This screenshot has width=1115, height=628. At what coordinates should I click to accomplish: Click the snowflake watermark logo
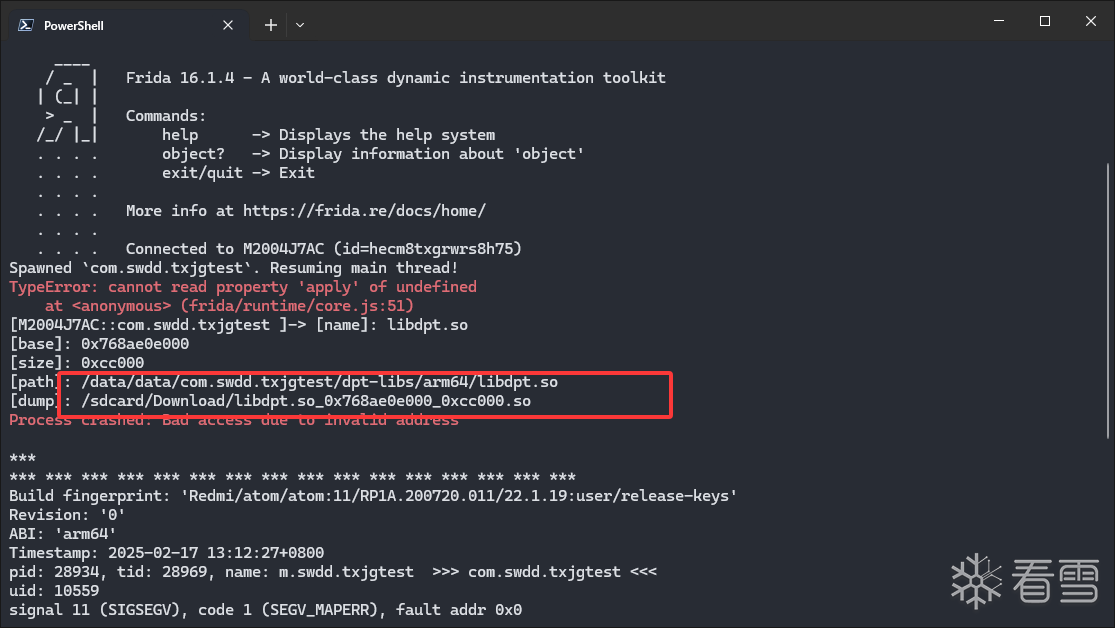(975, 578)
